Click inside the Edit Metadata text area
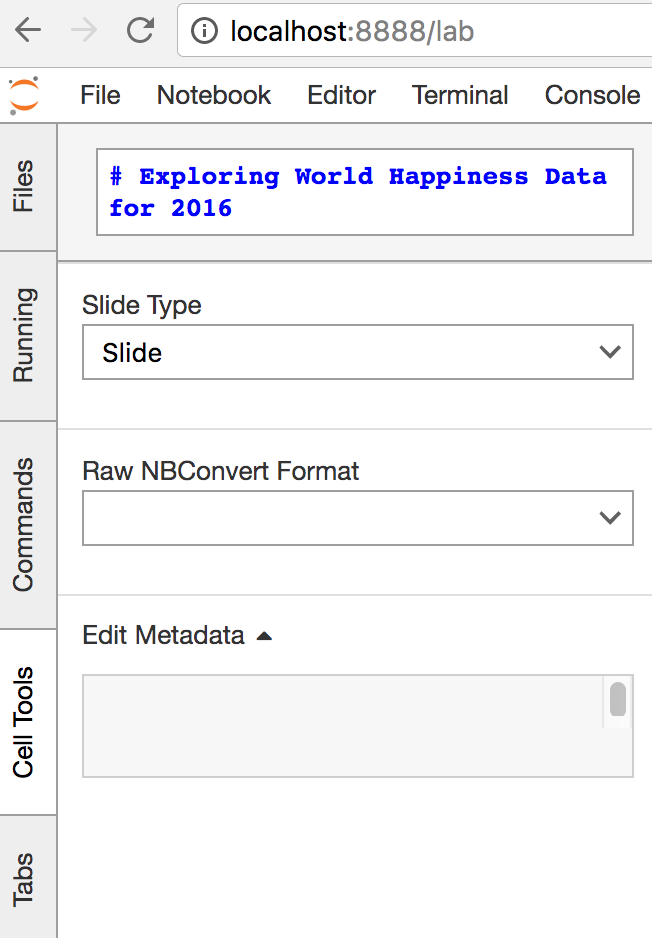 click(x=343, y=726)
